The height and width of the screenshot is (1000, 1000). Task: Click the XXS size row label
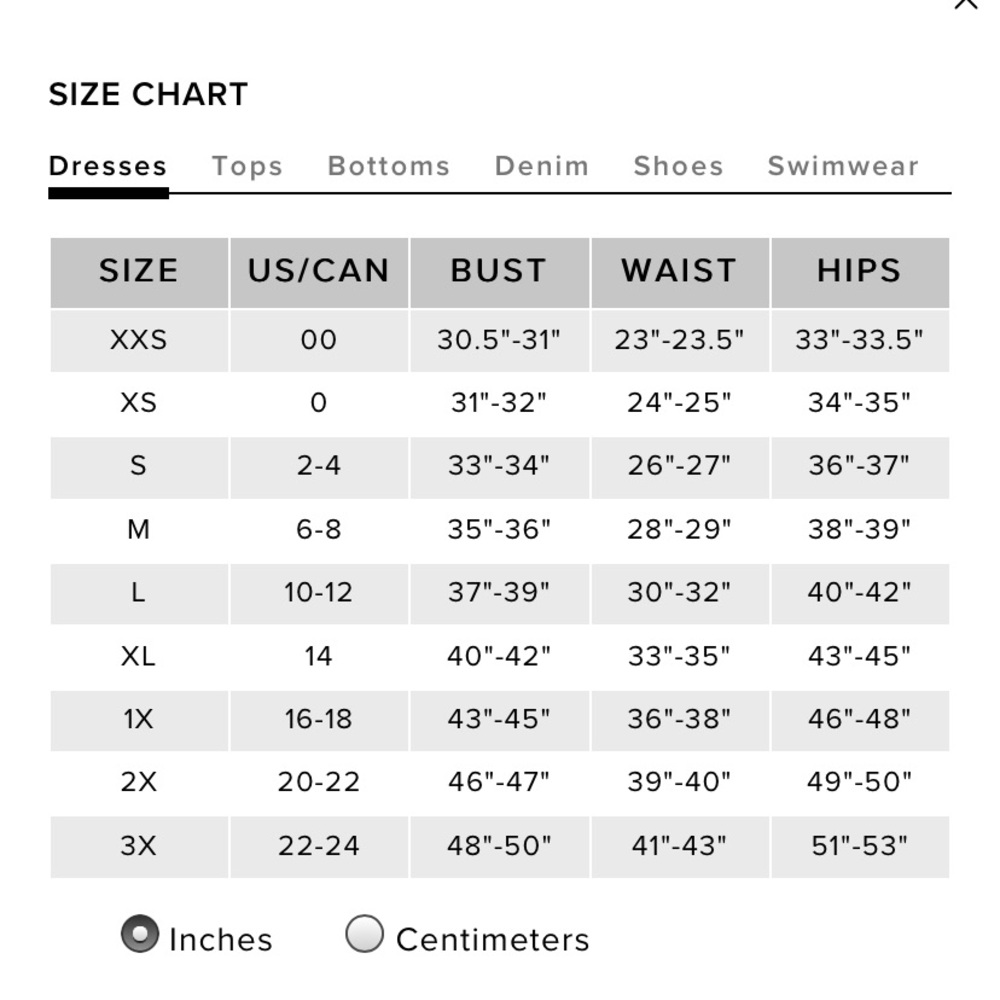pyautogui.click(x=139, y=340)
